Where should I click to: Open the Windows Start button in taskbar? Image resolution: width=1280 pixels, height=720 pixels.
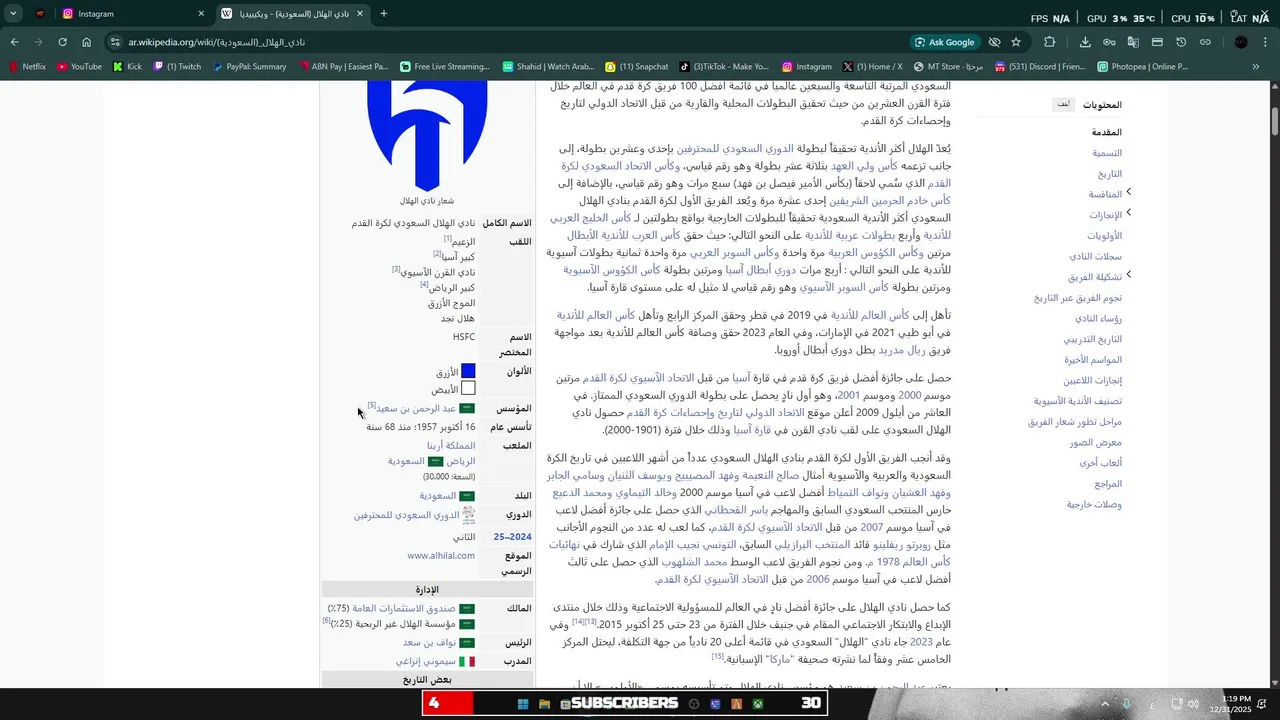point(522,704)
